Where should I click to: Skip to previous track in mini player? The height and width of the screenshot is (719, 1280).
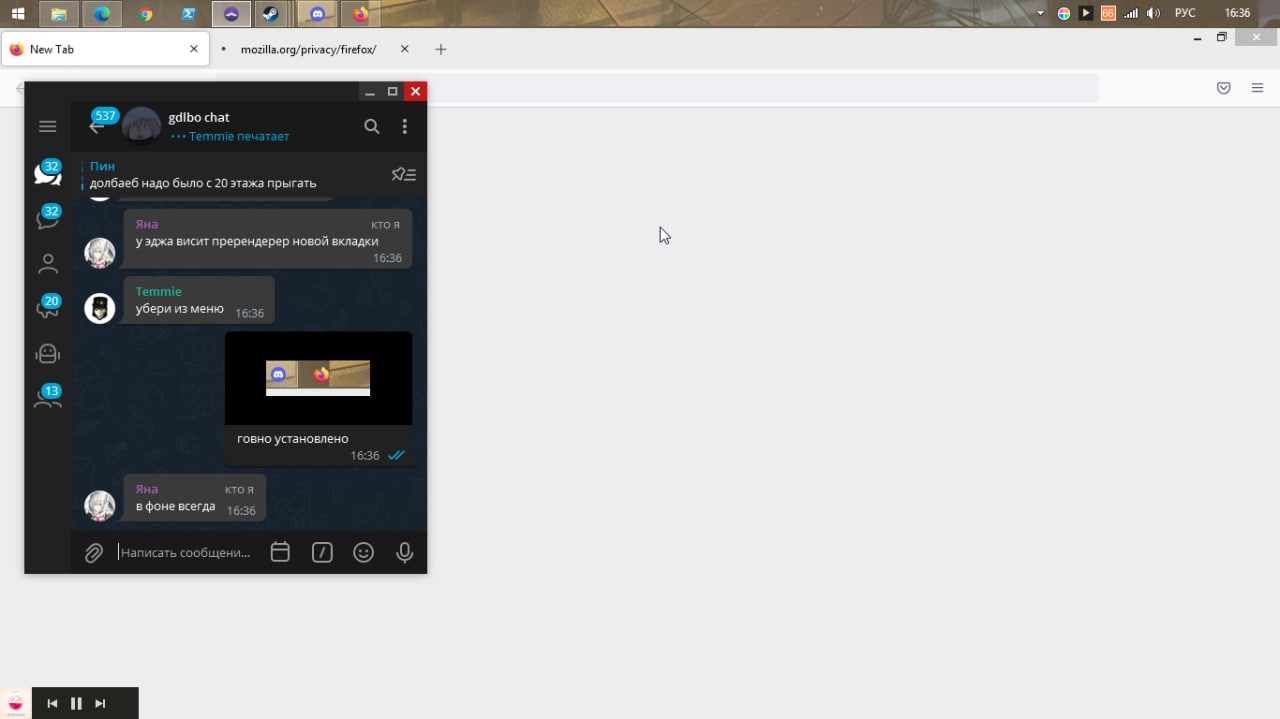click(52, 703)
